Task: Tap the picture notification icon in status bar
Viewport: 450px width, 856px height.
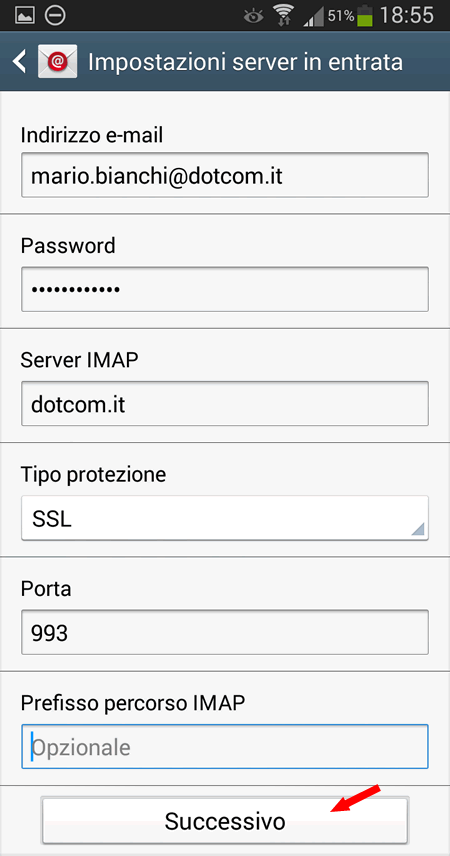Action: [x=25, y=15]
